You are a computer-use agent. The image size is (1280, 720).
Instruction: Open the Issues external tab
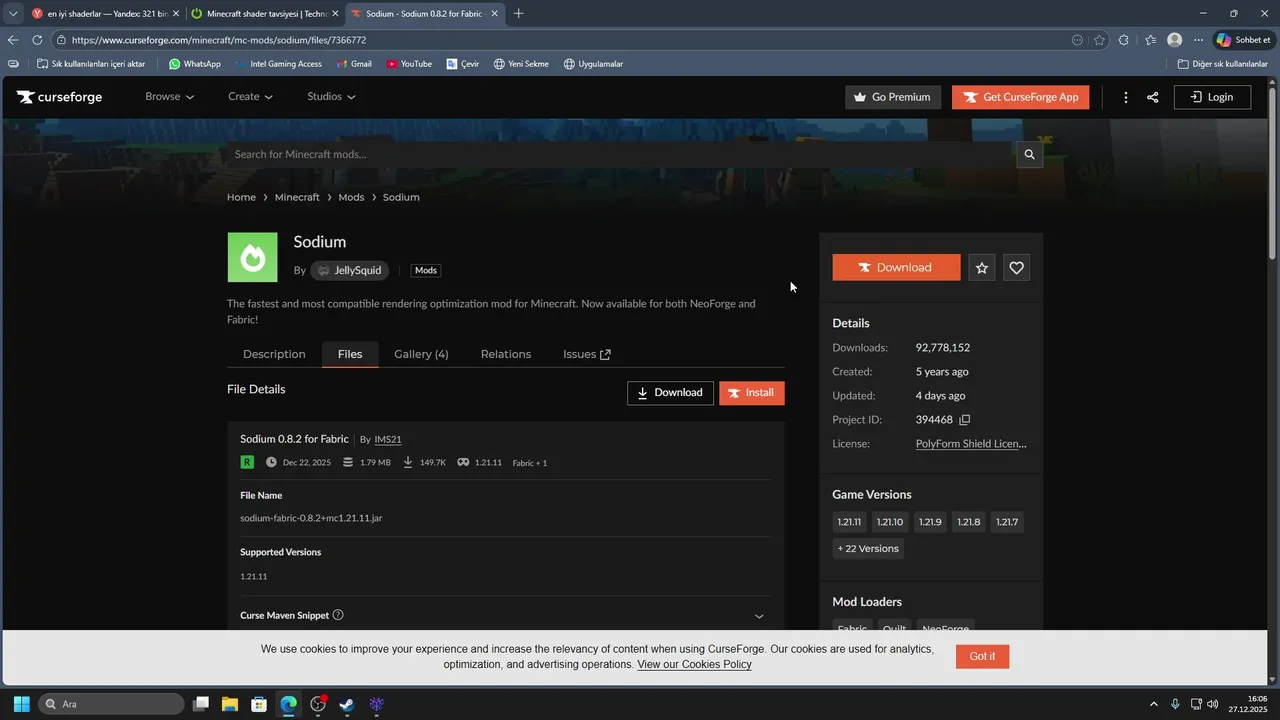(586, 354)
